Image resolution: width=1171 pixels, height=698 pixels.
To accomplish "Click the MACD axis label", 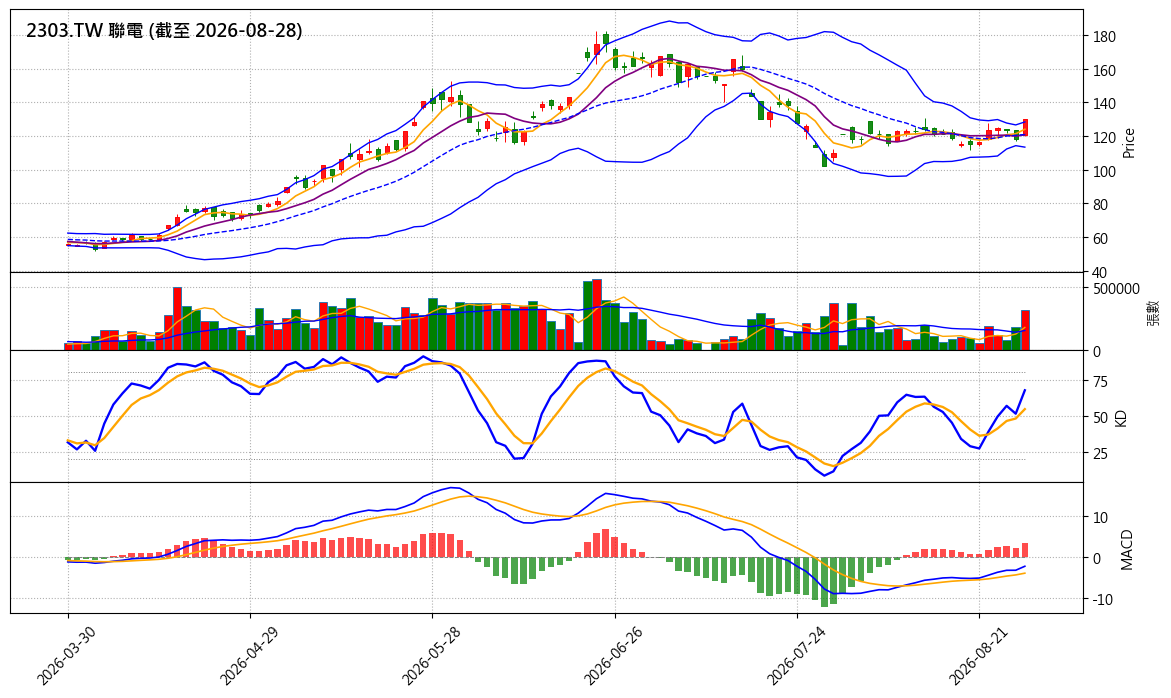I will 1127,549.
